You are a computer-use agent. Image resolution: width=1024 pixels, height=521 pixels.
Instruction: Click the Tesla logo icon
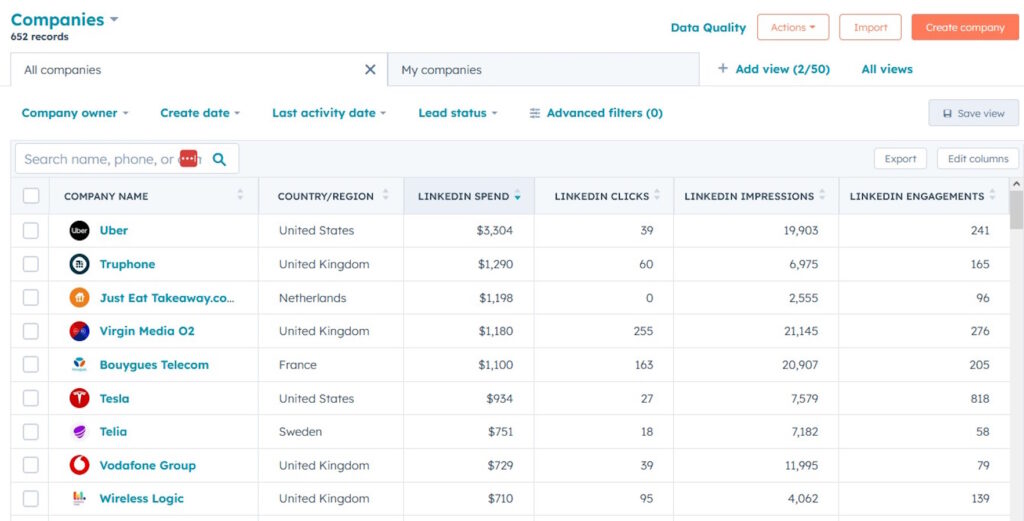pos(79,398)
